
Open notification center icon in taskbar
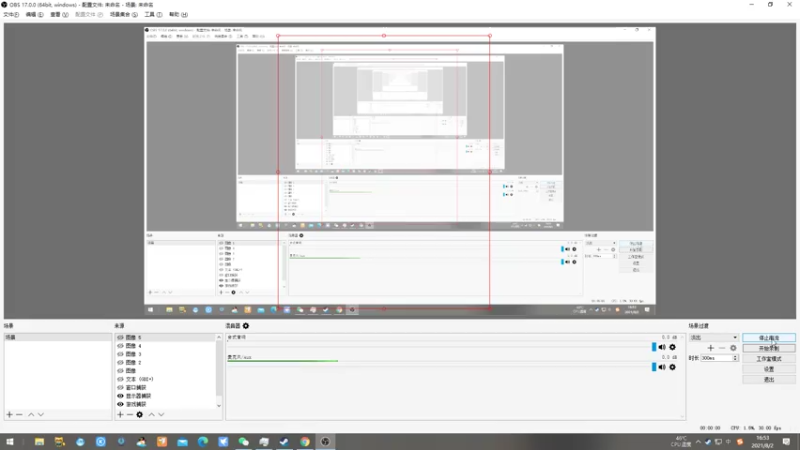point(786,442)
